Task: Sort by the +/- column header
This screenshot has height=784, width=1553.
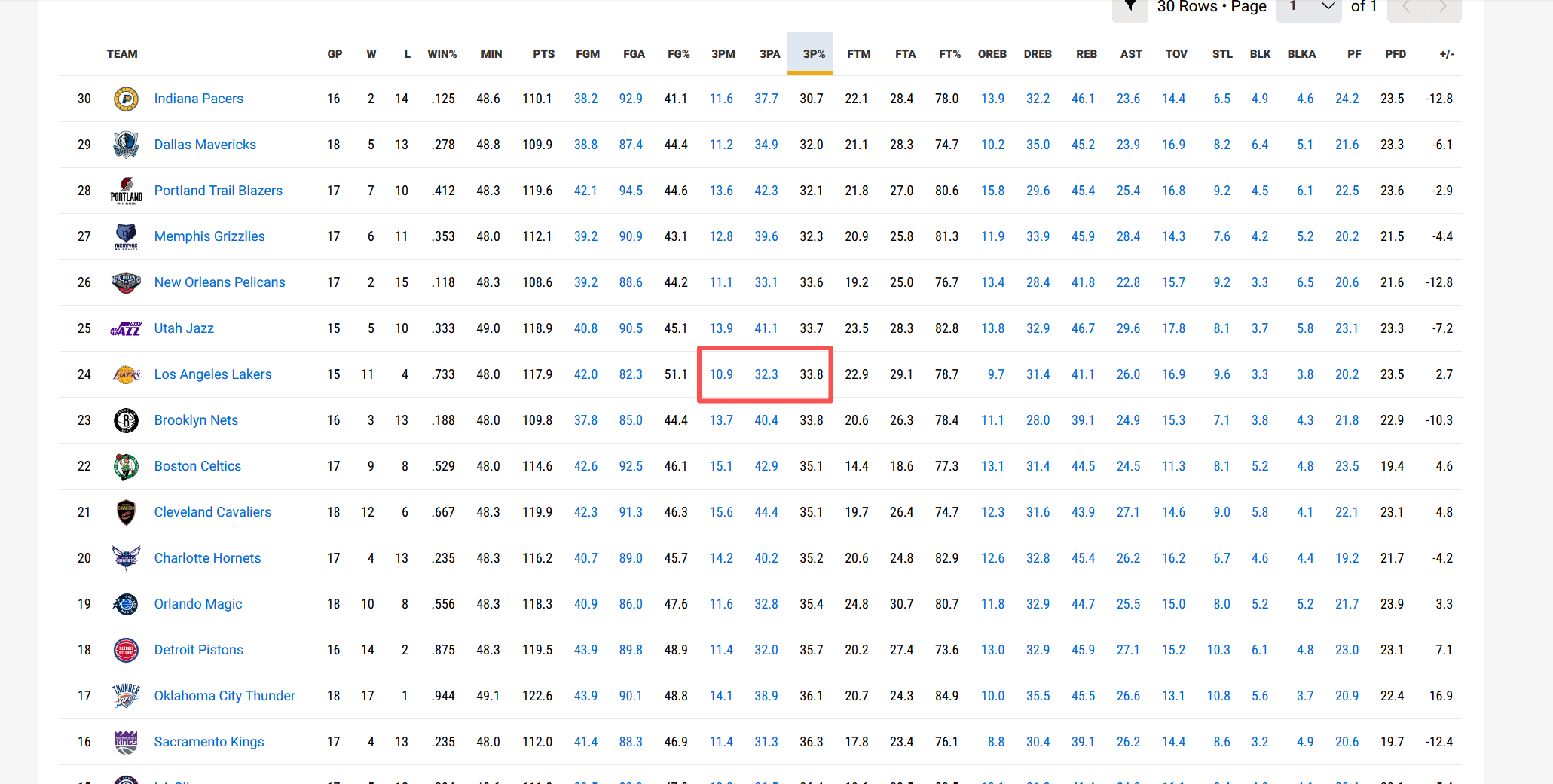Action: [1447, 54]
